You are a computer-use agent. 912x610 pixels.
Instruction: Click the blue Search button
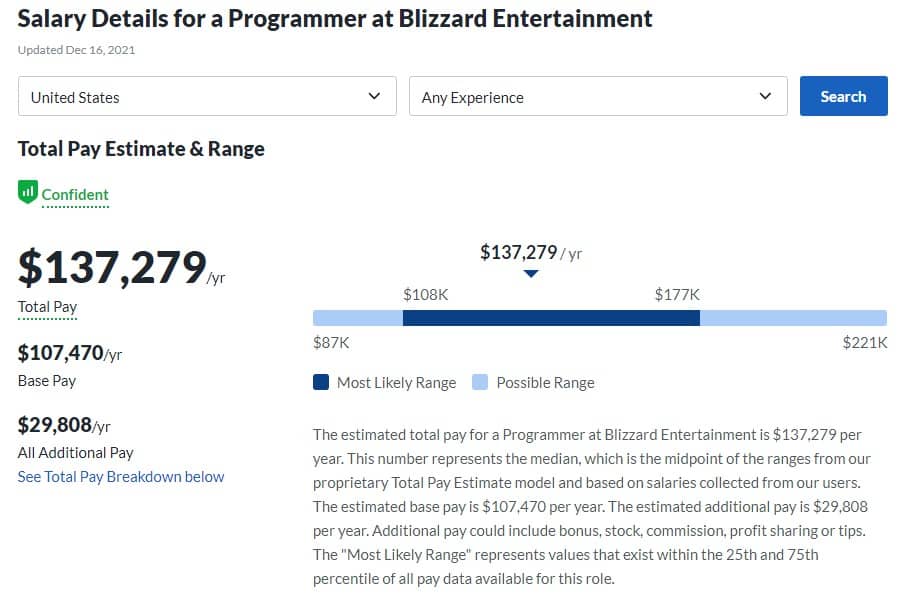click(843, 96)
